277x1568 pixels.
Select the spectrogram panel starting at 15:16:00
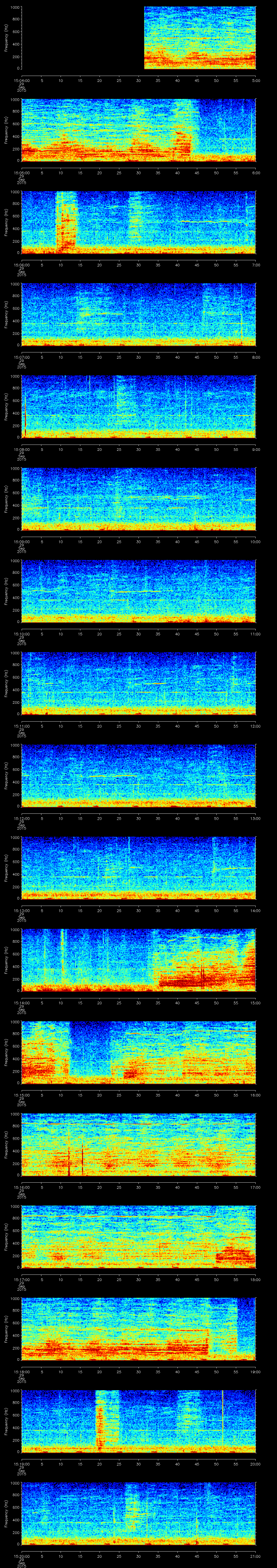pyautogui.click(x=139, y=1144)
